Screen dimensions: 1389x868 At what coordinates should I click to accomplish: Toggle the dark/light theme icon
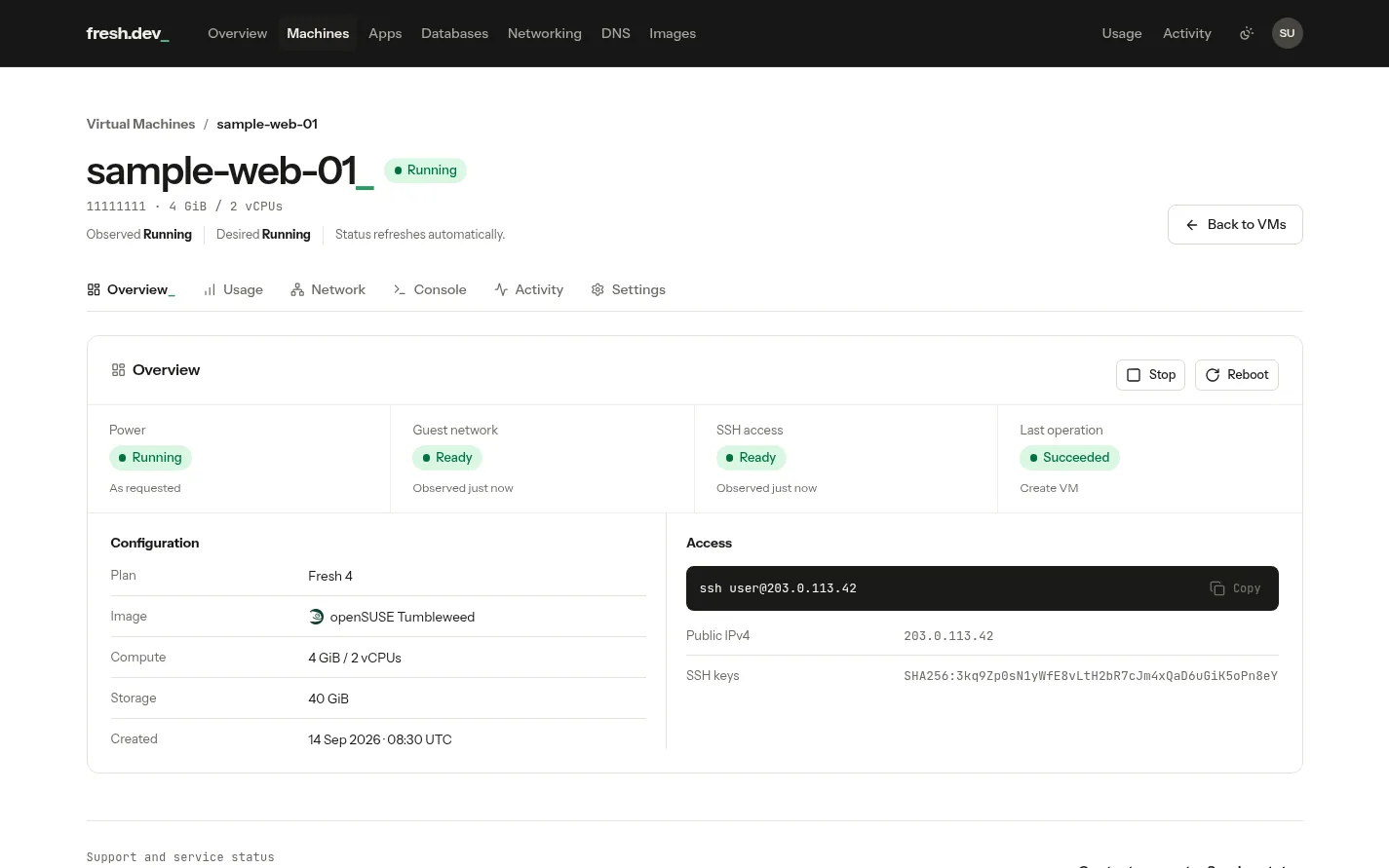(x=1246, y=33)
